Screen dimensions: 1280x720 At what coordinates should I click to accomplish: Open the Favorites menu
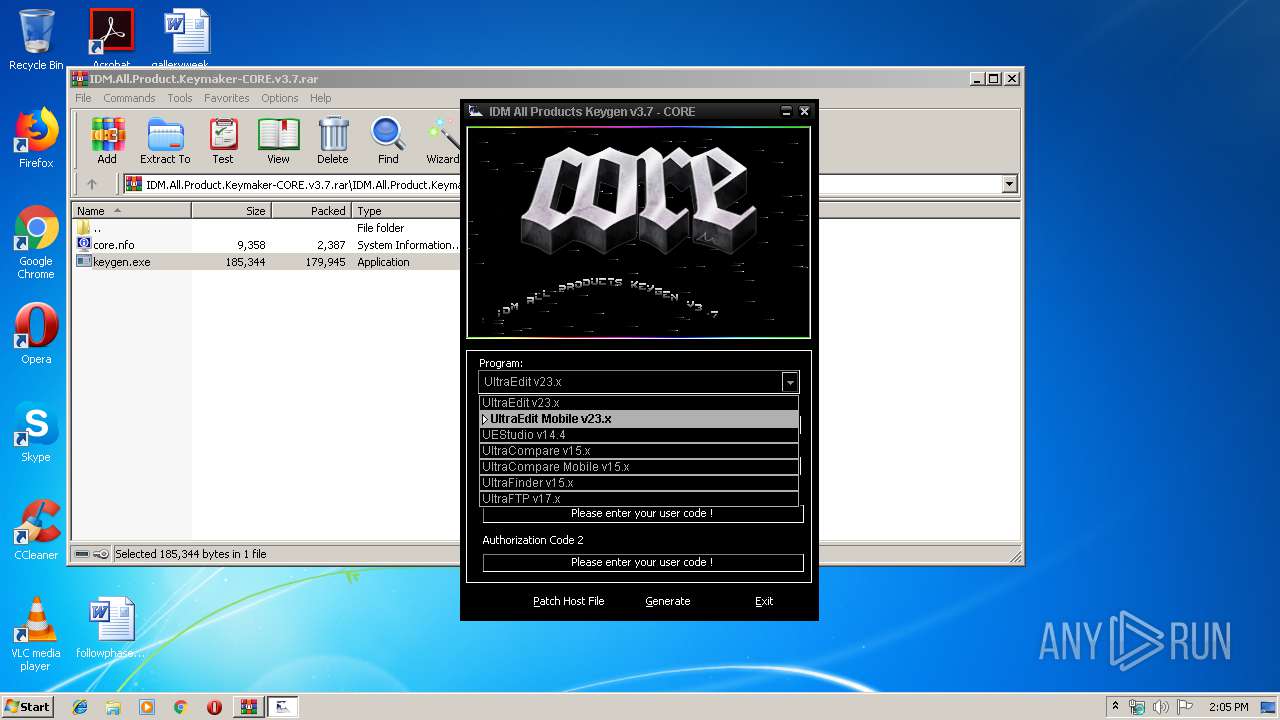tap(226, 98)
